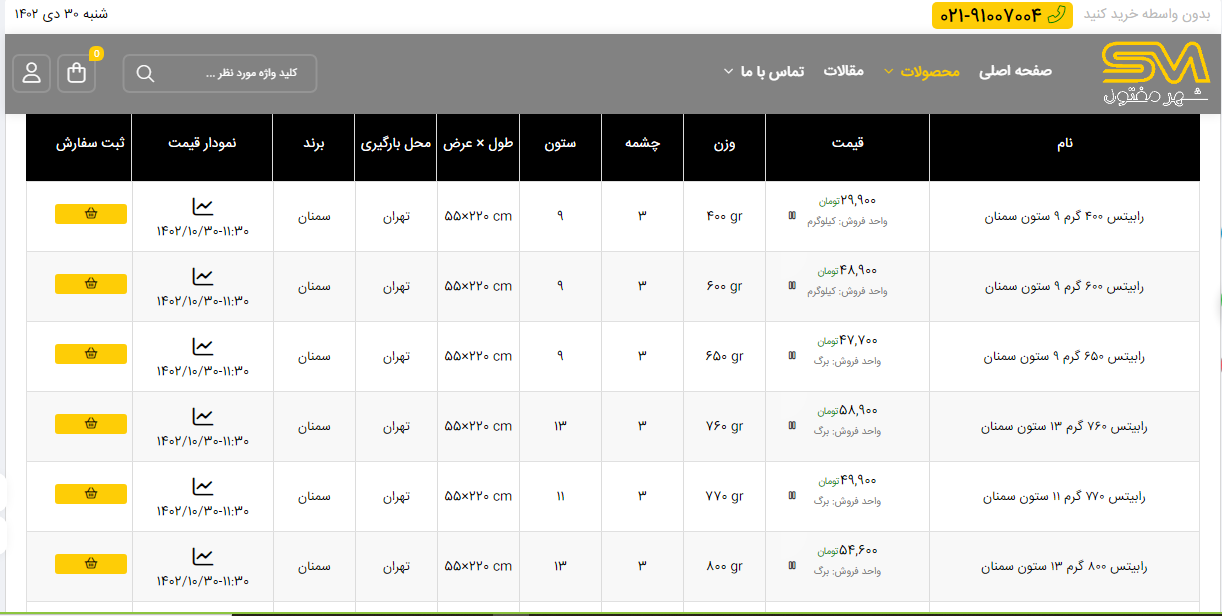The height and width of the screenshot is (616, 1222).
Task: Click the small icon beside 48,900 price
Action: (792, 285)
